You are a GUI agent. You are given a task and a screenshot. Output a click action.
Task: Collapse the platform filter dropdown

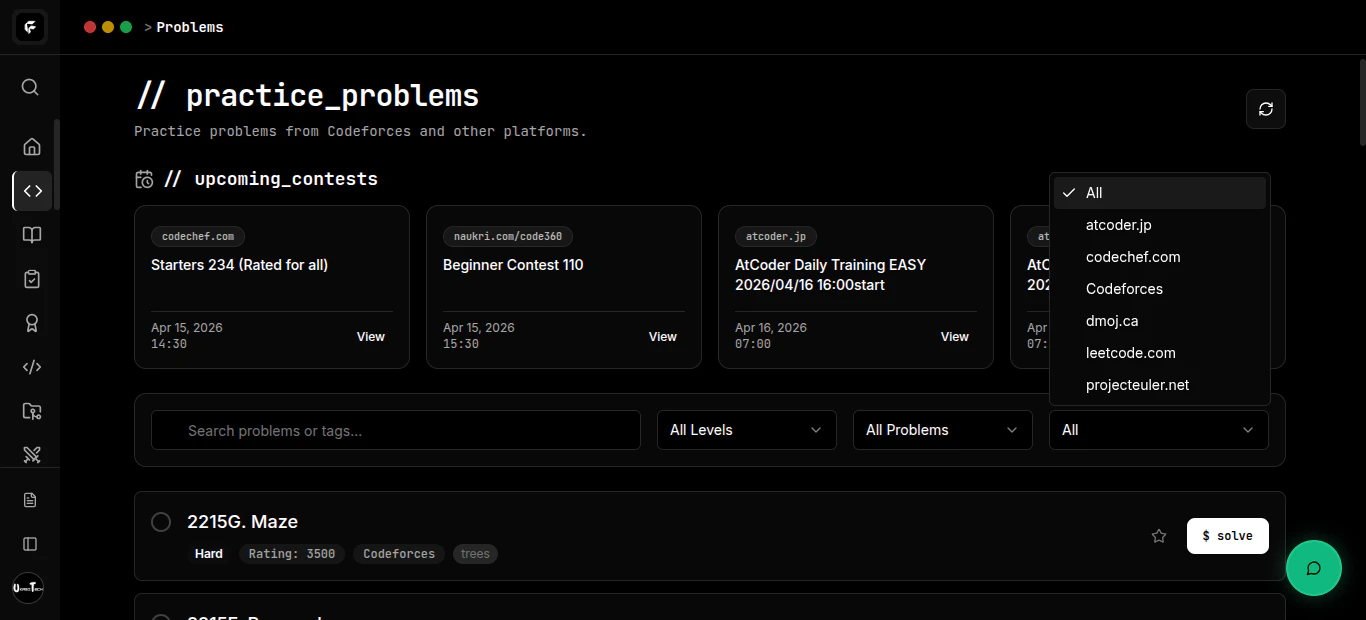pos(1158,430)
